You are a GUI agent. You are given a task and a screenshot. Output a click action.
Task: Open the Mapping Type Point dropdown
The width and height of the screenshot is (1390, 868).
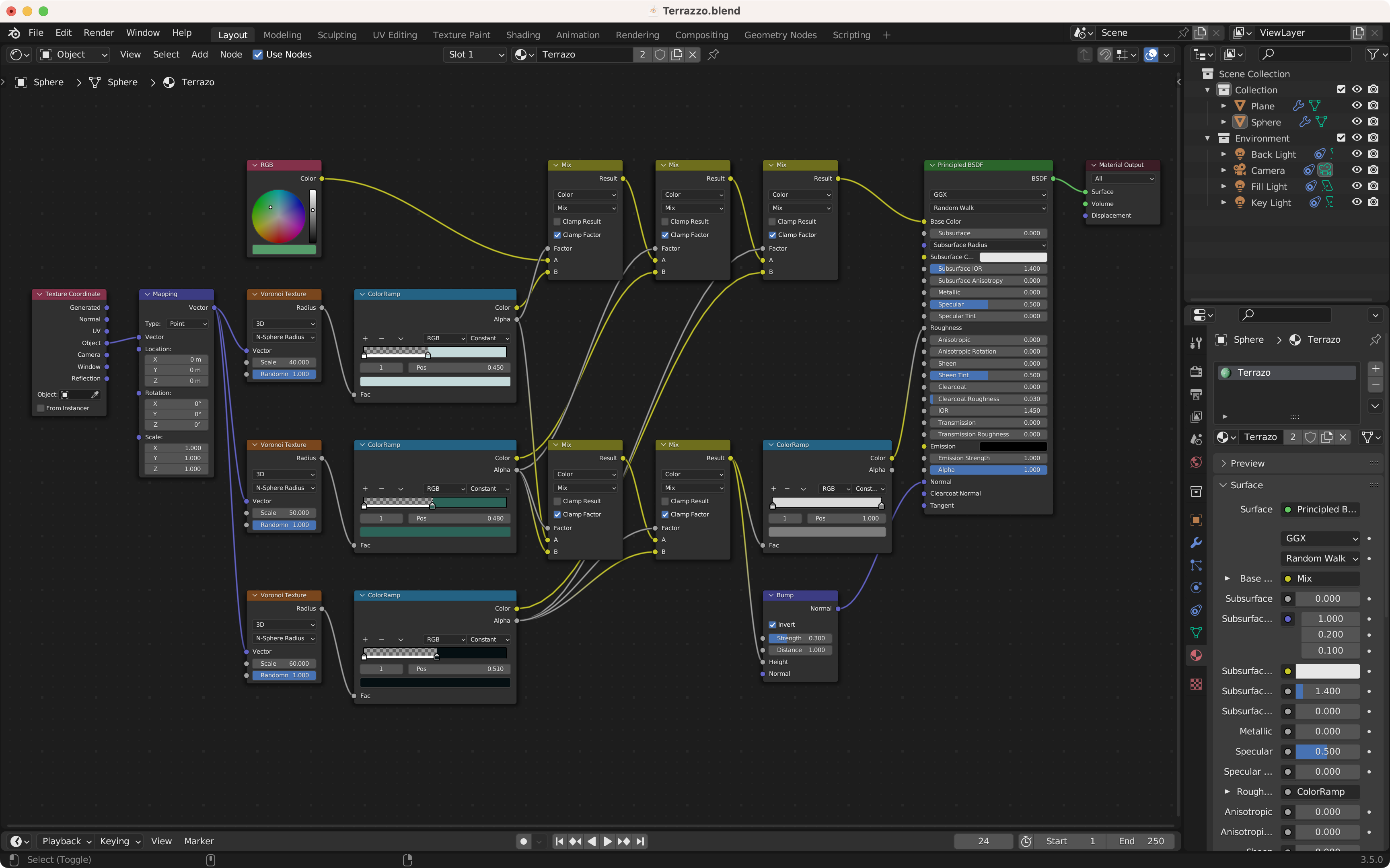pyautogui.click(x=188, y=324)
